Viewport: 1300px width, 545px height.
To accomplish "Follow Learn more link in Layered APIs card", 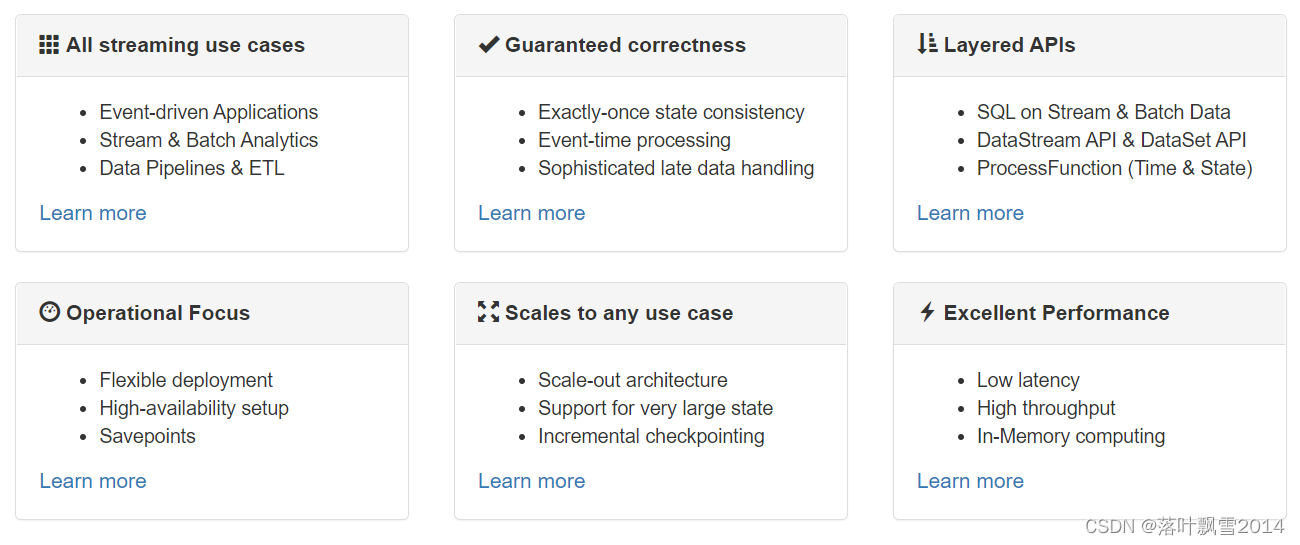I will tap(970, 213).
